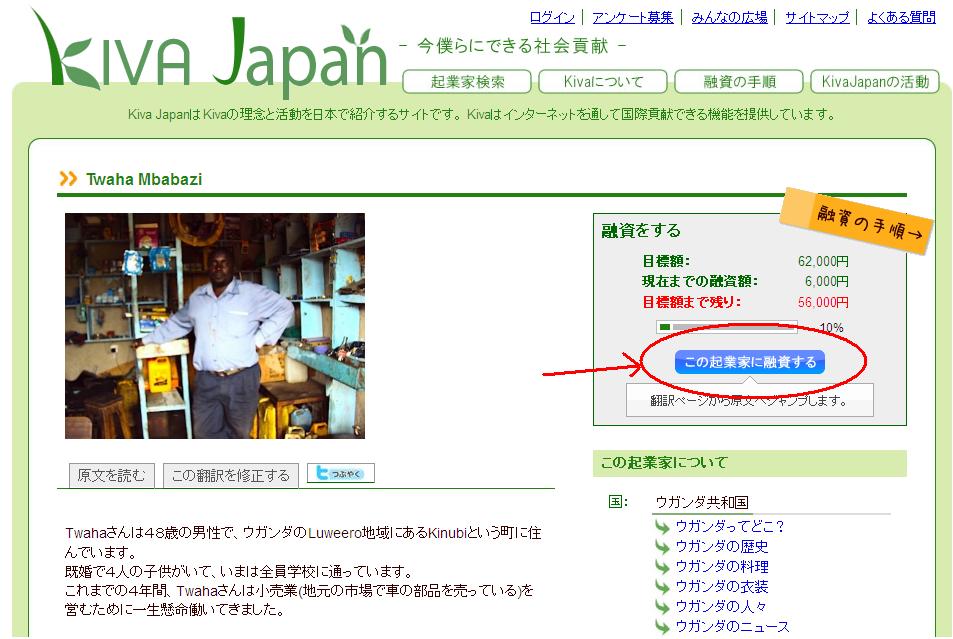This screenshot has height=639, width=953.
Task: Open ウガンダの衣装 link
Action: click(x=721, y=587)
